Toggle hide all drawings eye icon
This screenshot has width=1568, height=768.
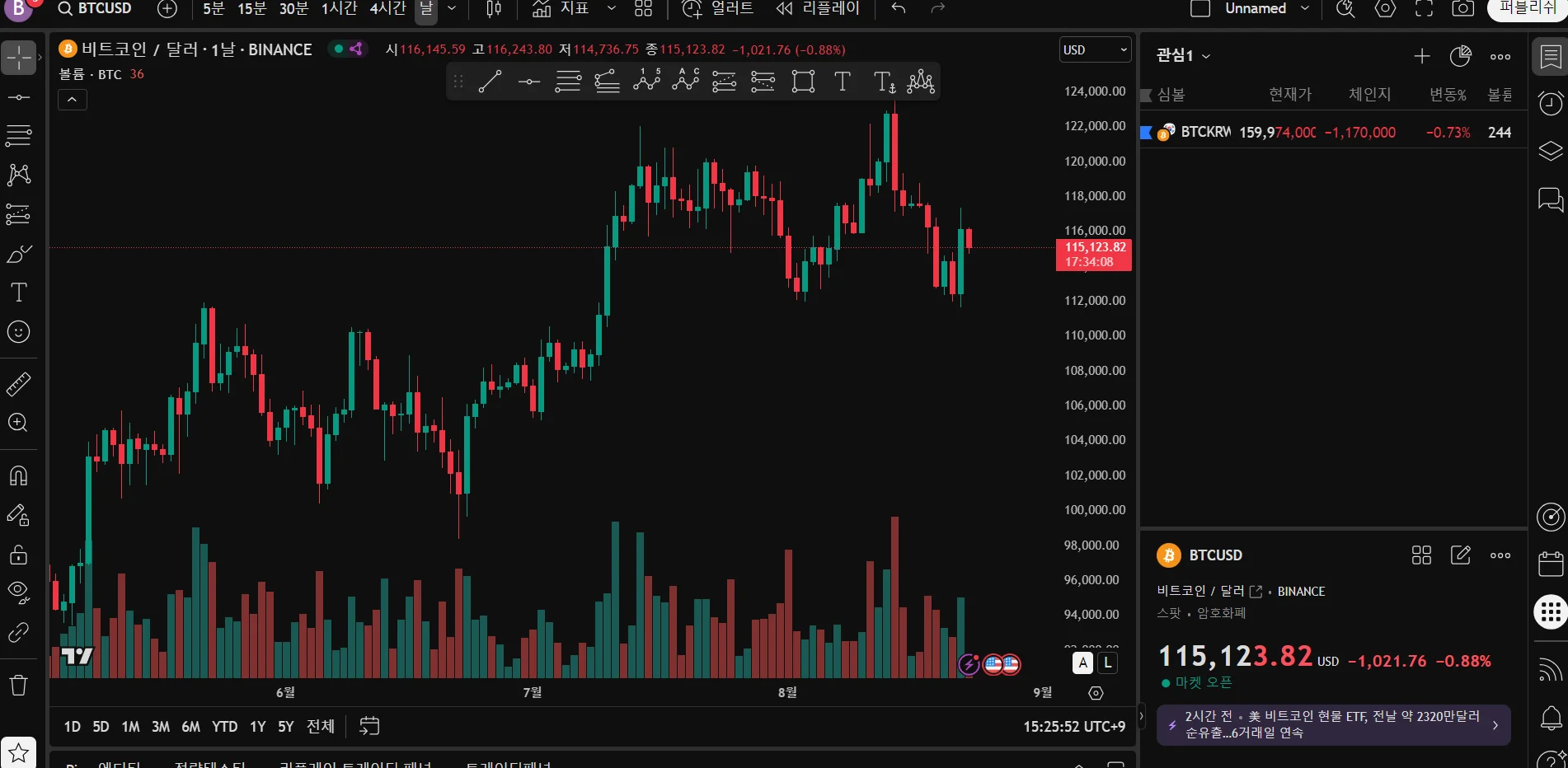click(x=18, y=592)
